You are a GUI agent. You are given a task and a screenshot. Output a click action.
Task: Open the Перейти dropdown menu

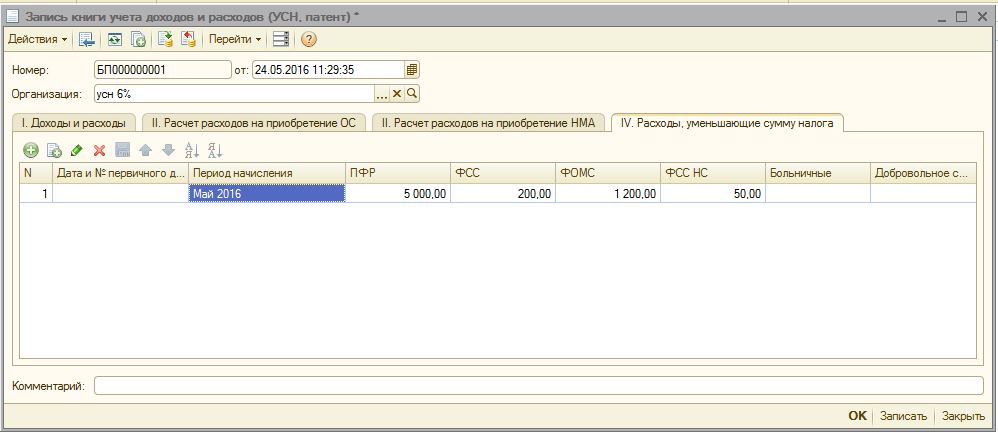point(235,39)
